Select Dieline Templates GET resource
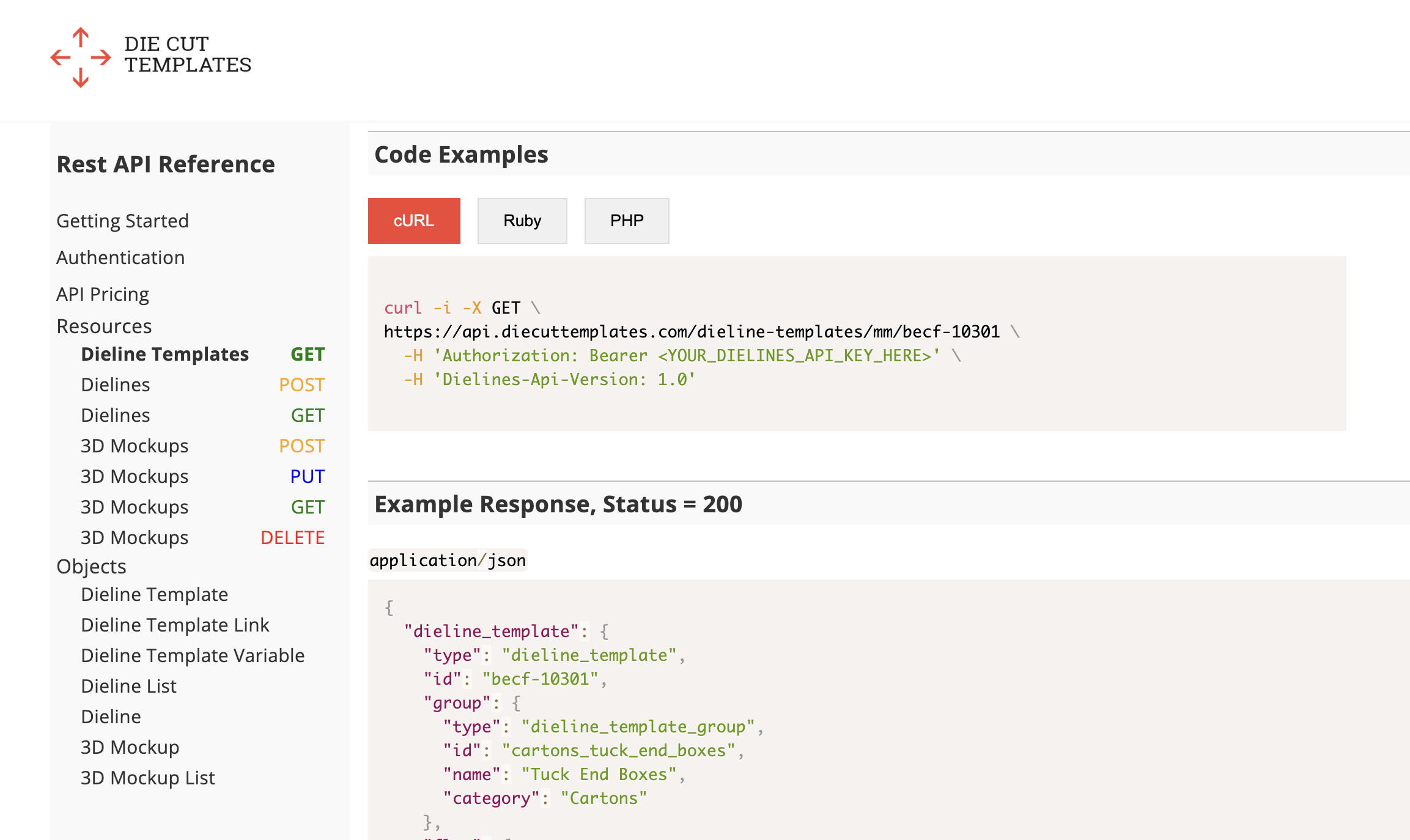 coord(165,354)
